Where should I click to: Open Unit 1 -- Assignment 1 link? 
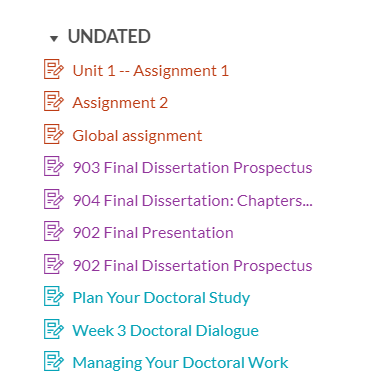[x=151, y=71]
